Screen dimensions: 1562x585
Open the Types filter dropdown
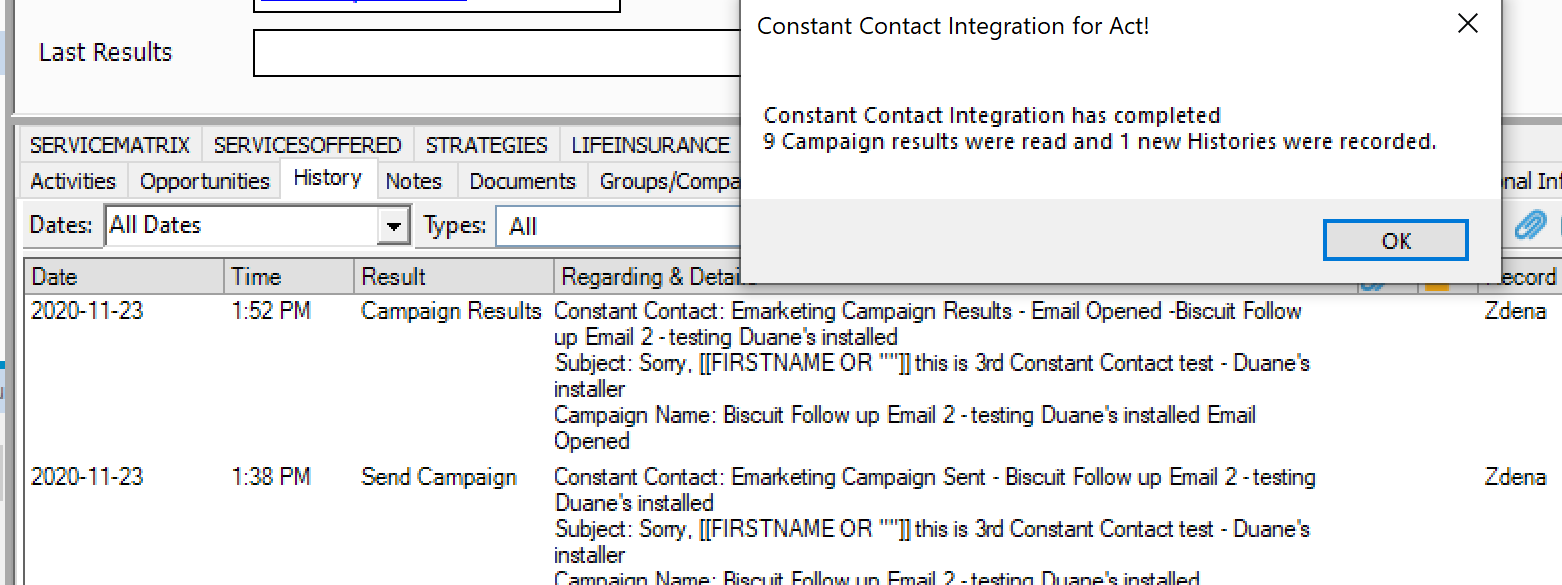(x=618, y=226)
